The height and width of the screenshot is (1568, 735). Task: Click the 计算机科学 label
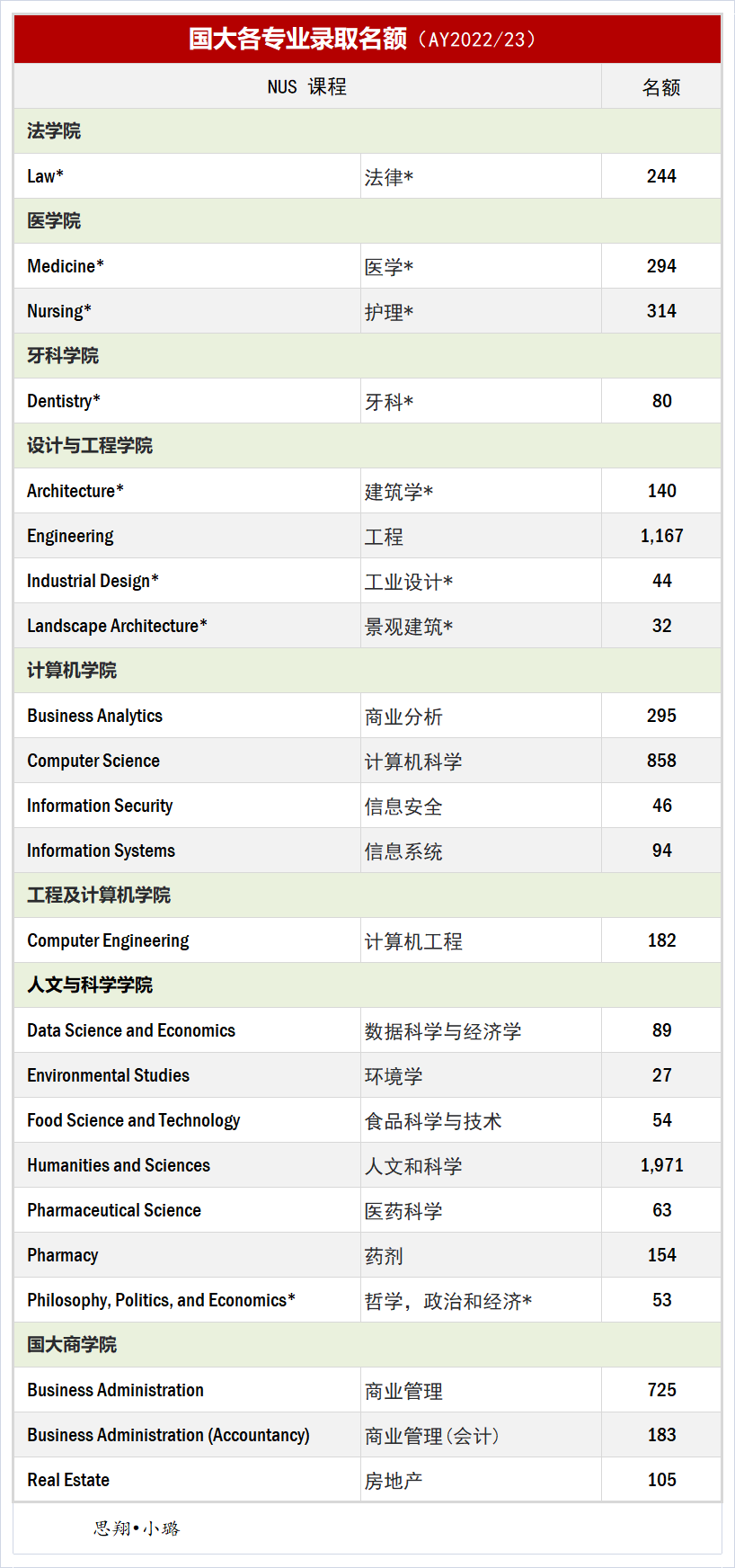413,762
